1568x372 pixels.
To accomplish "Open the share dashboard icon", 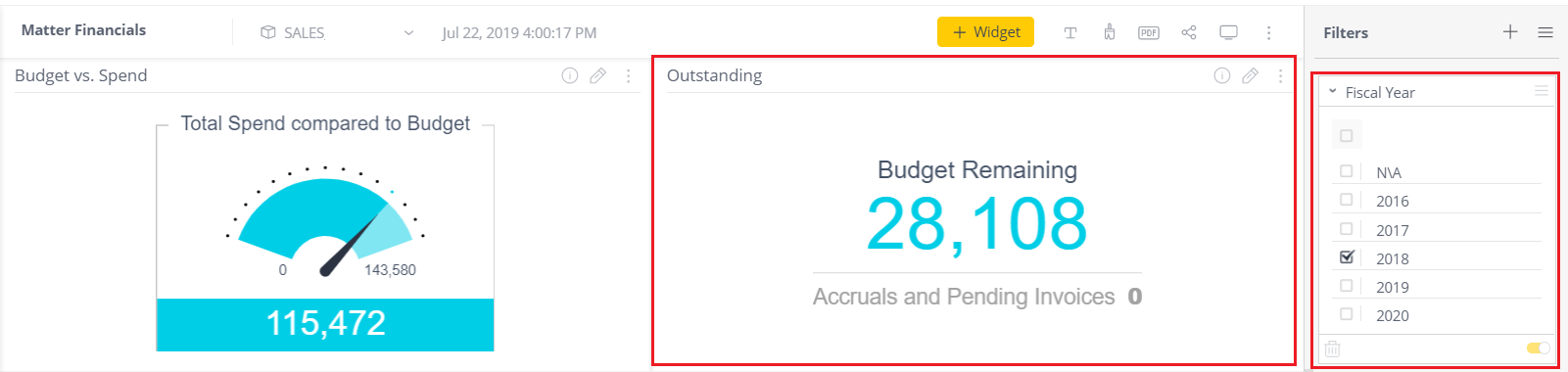I will point(1189,32).
